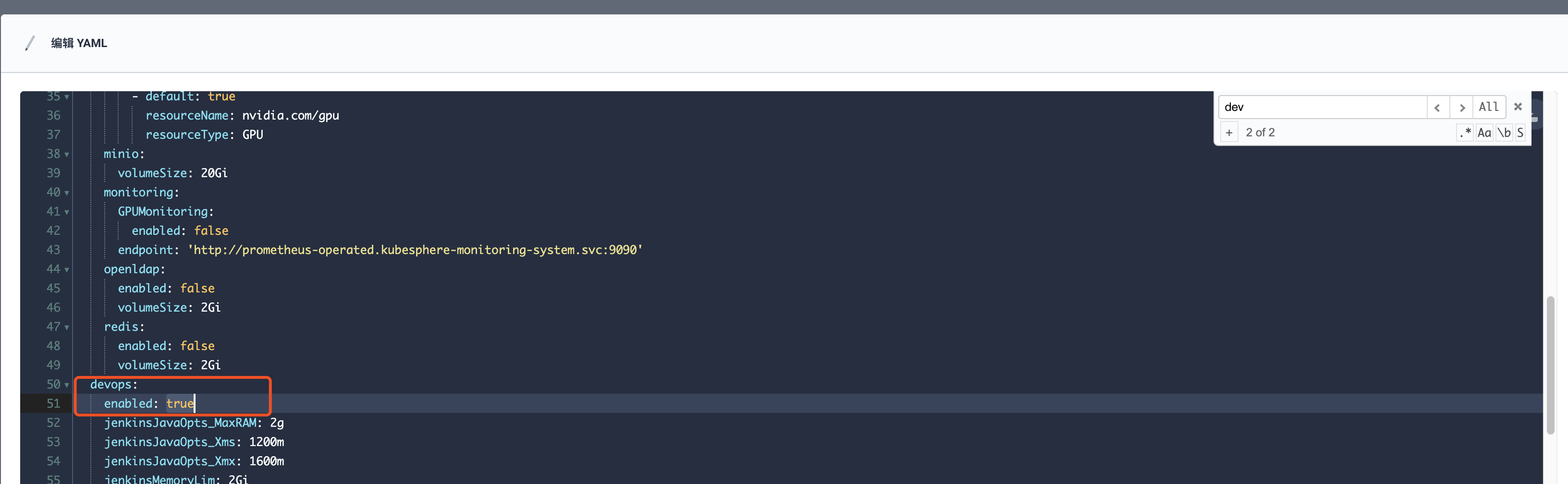Click line number 51 in gutter
The height and width of the screenshot is (484, 1568).
coord(54,404)
